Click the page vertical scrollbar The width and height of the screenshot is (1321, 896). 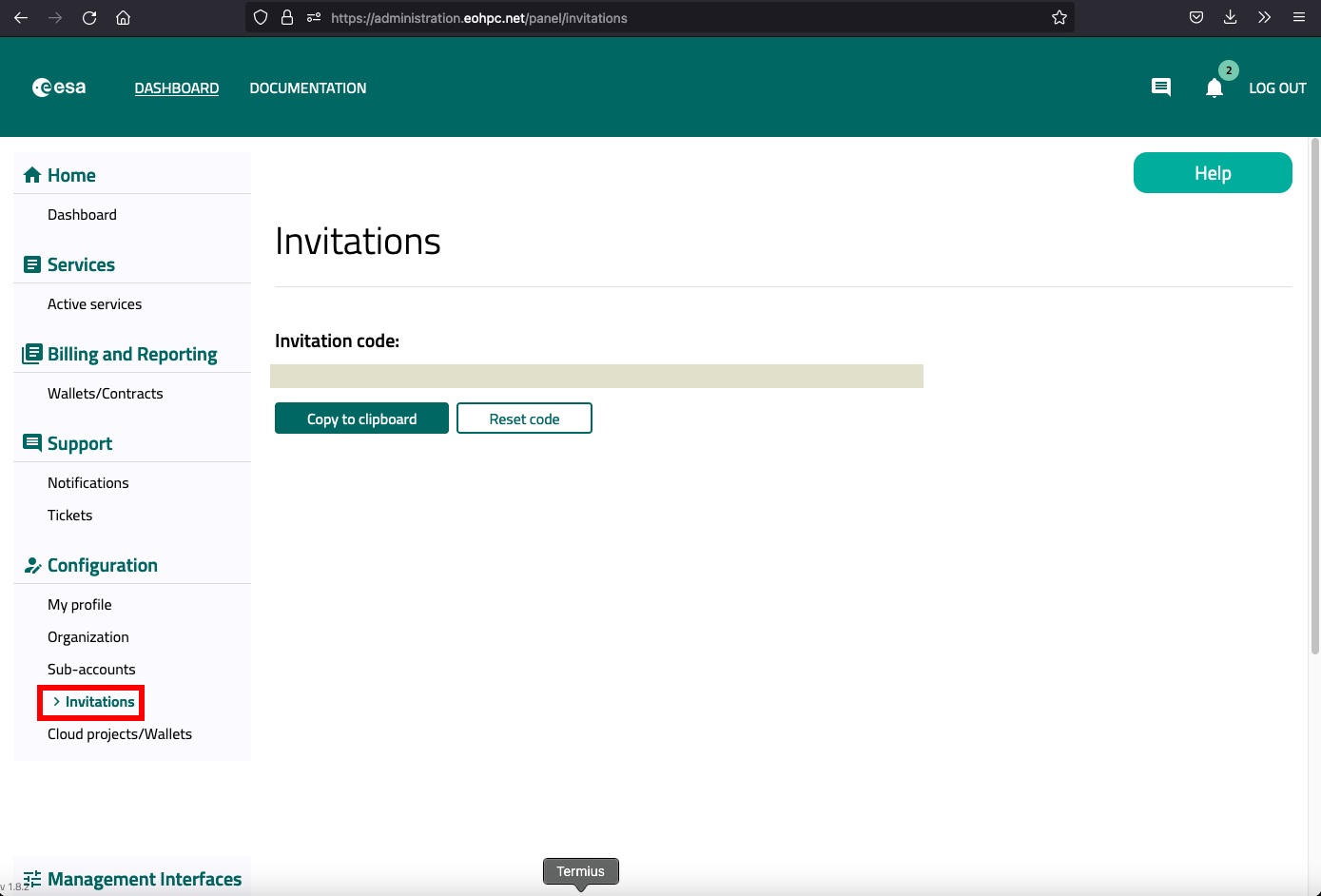click(1315, 396)
